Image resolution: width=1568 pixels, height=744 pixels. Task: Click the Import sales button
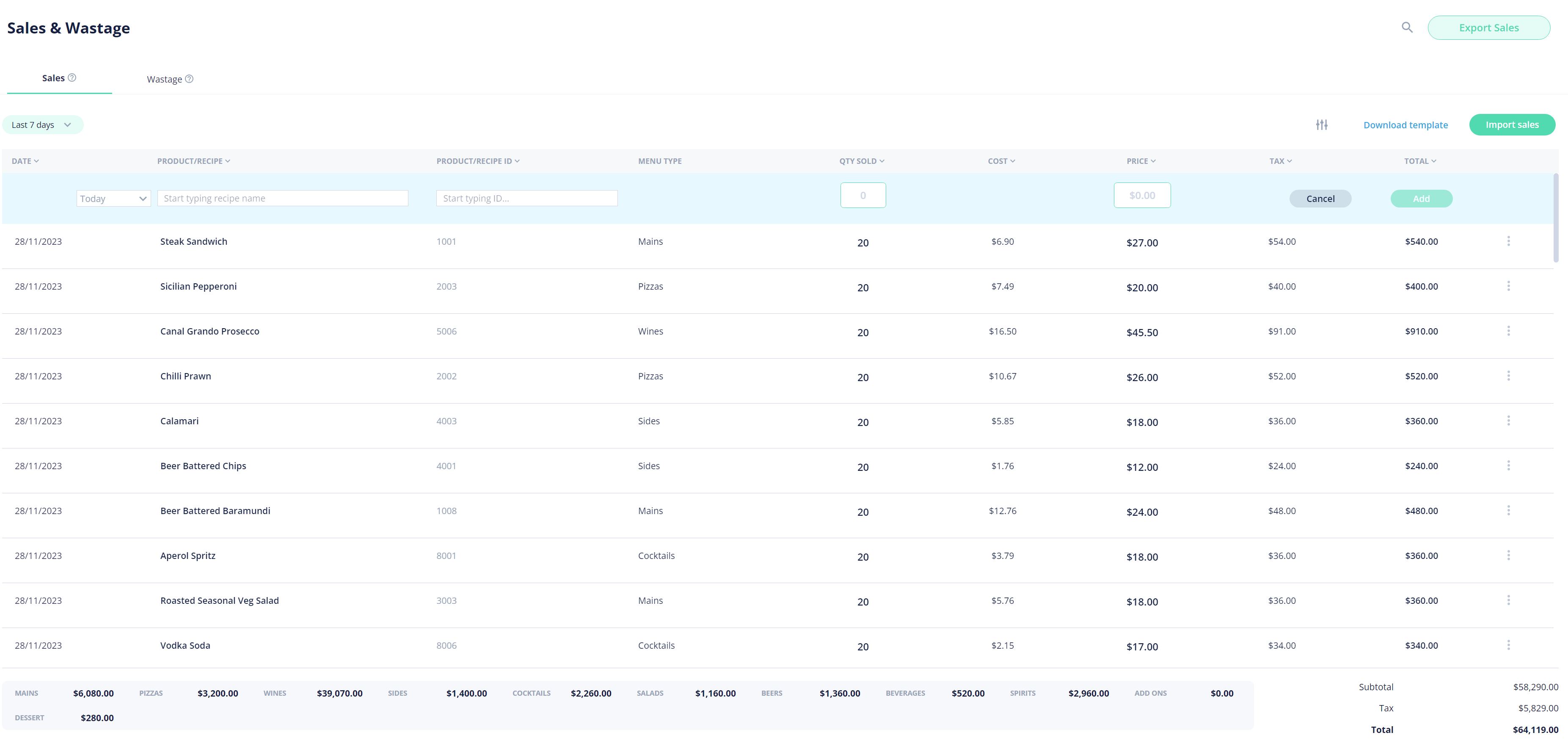coord(1512,124)
